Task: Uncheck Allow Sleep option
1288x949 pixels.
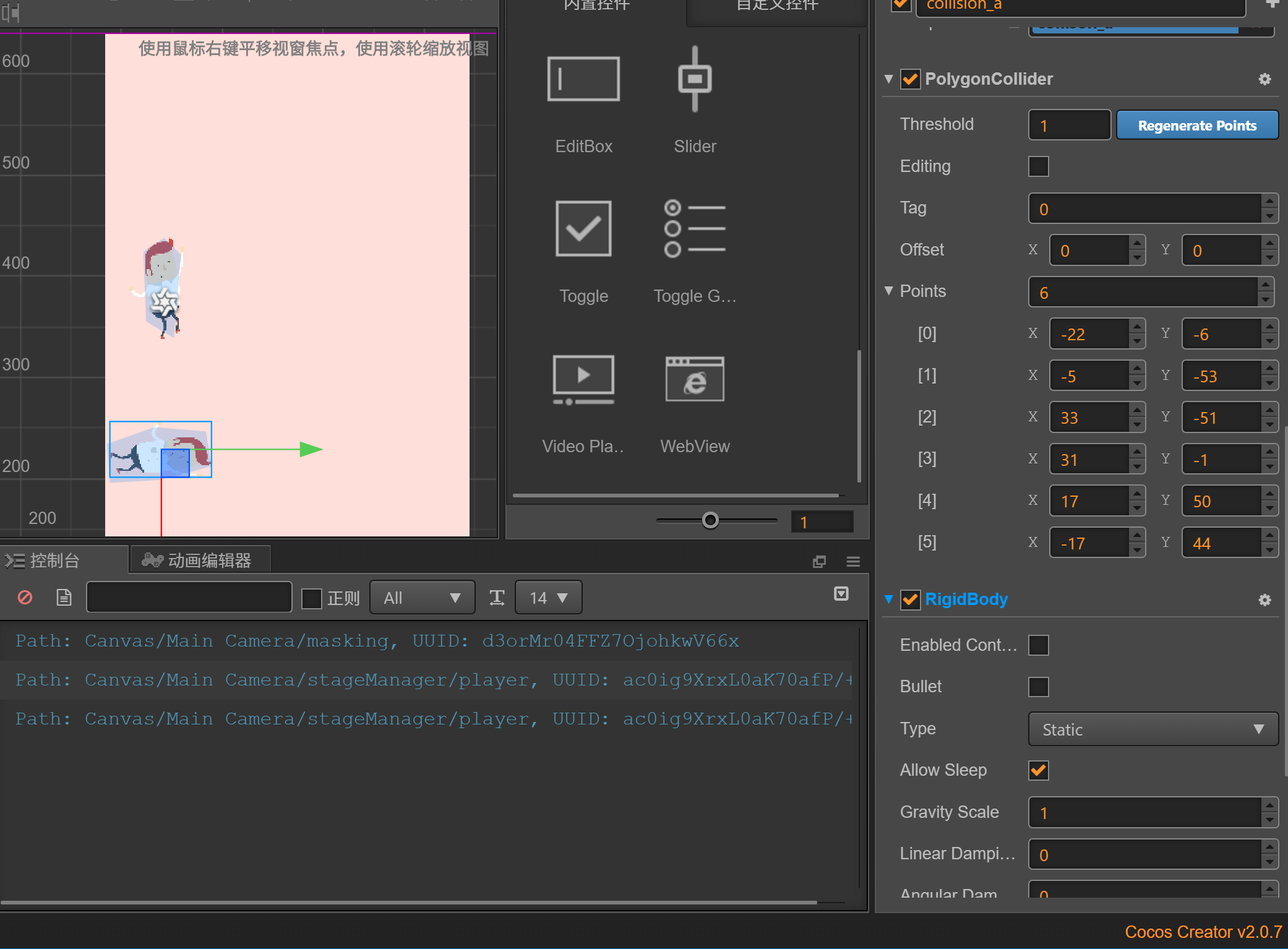Action: click(1038, 770)
